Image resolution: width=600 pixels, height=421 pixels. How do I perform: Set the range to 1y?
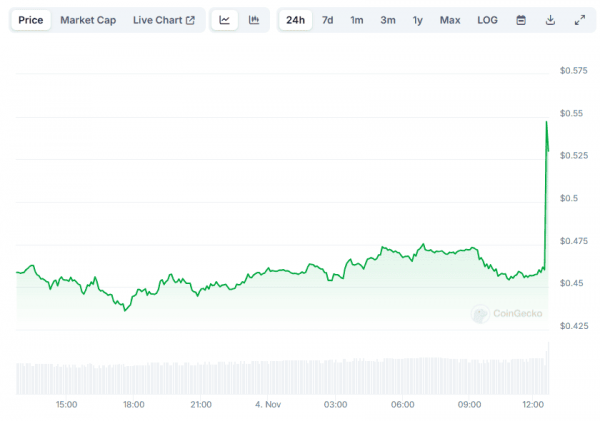pyautogui.click(x=417, y=20)
